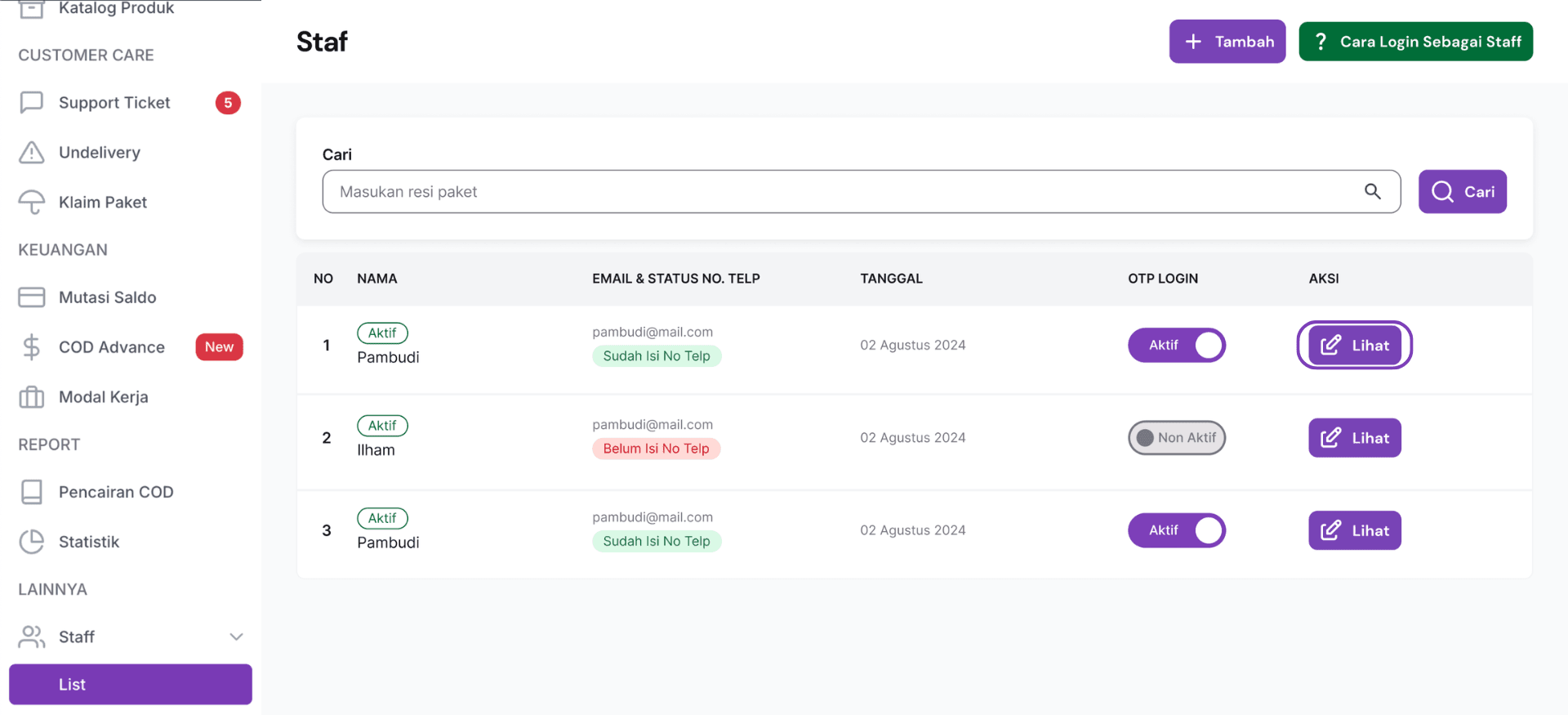Click the Statistik pie chart icon
This screenshot has width=1568, height=715.
31,542
